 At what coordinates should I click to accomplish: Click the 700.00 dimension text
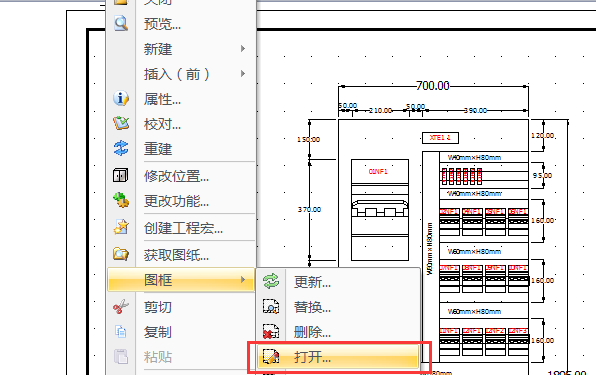[x=433, y=85]
